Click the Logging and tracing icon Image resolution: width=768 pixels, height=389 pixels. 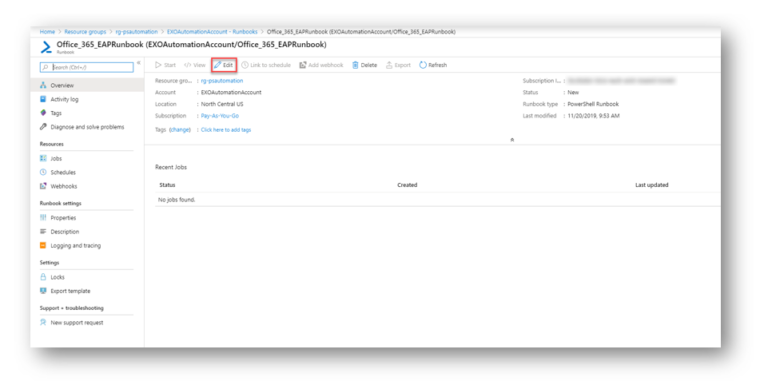43,245
